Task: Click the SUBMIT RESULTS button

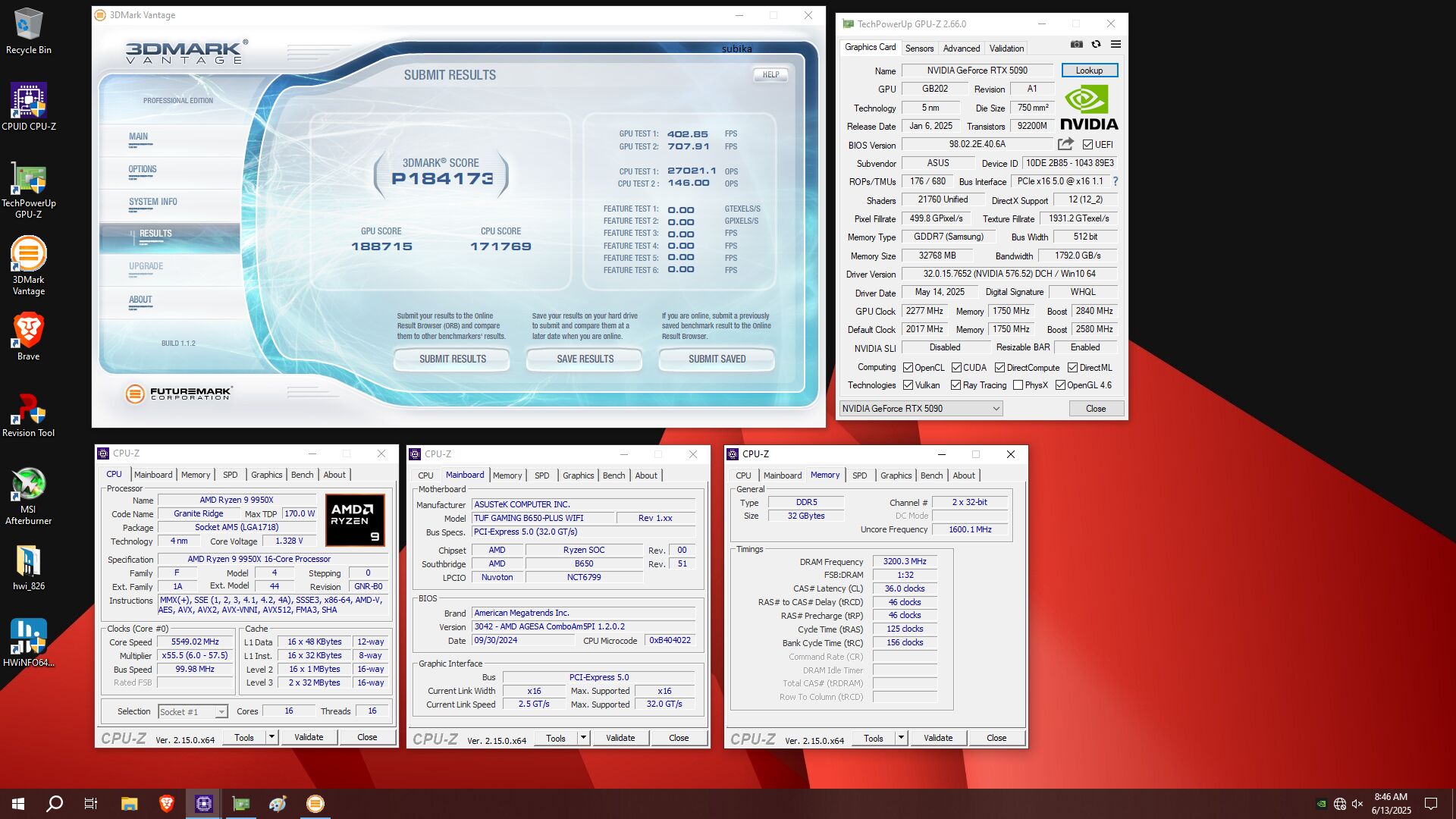Action: [453, 359]
